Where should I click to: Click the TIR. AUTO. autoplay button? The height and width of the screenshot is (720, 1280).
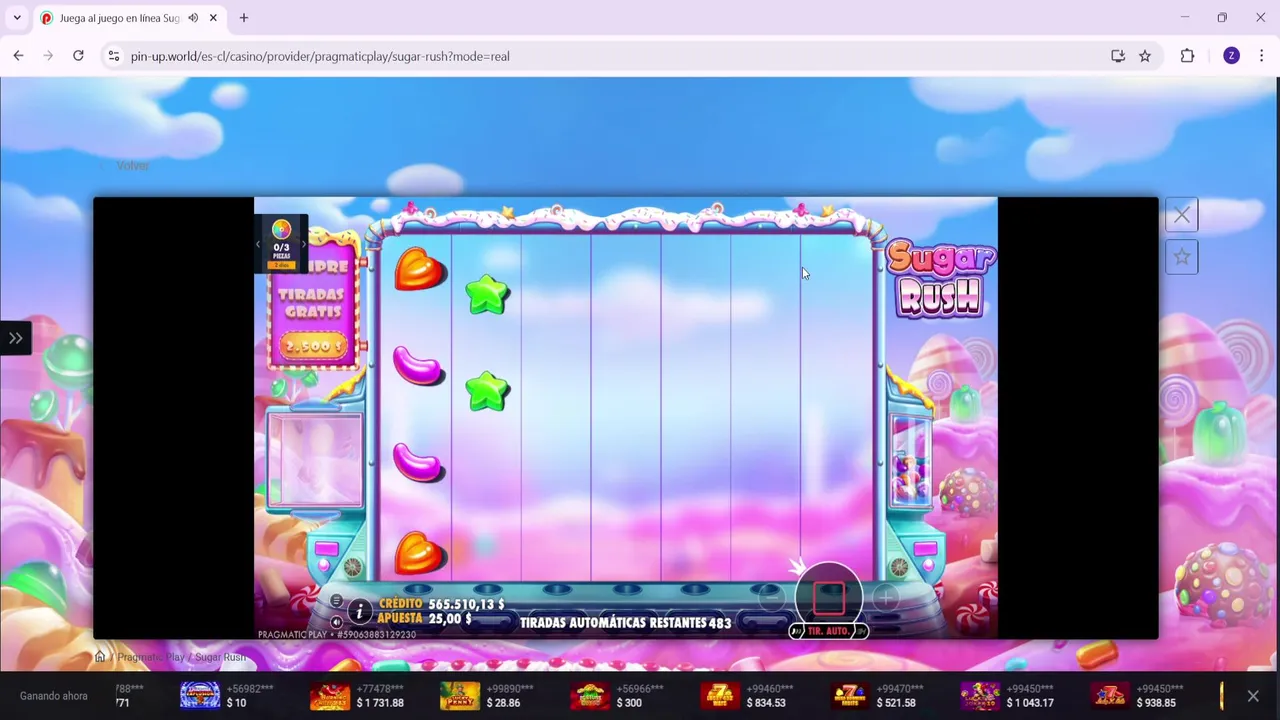pos(829,632)
